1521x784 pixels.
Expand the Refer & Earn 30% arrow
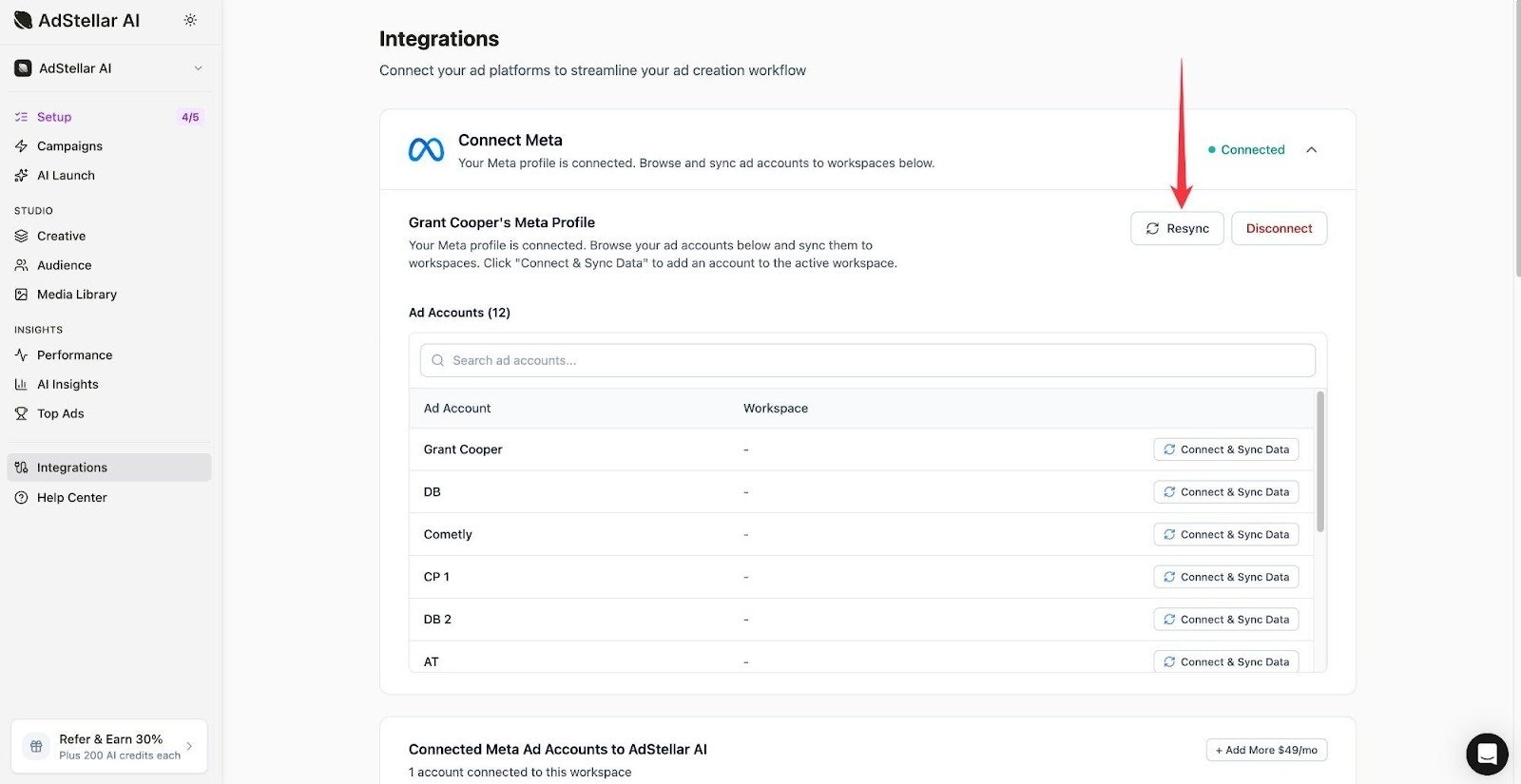(189, 747)
